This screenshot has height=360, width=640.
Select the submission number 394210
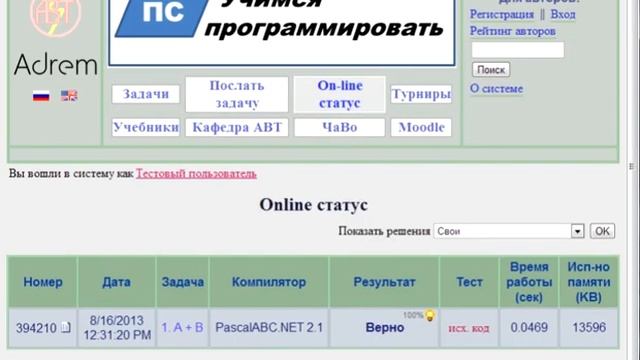click(36, 328)
